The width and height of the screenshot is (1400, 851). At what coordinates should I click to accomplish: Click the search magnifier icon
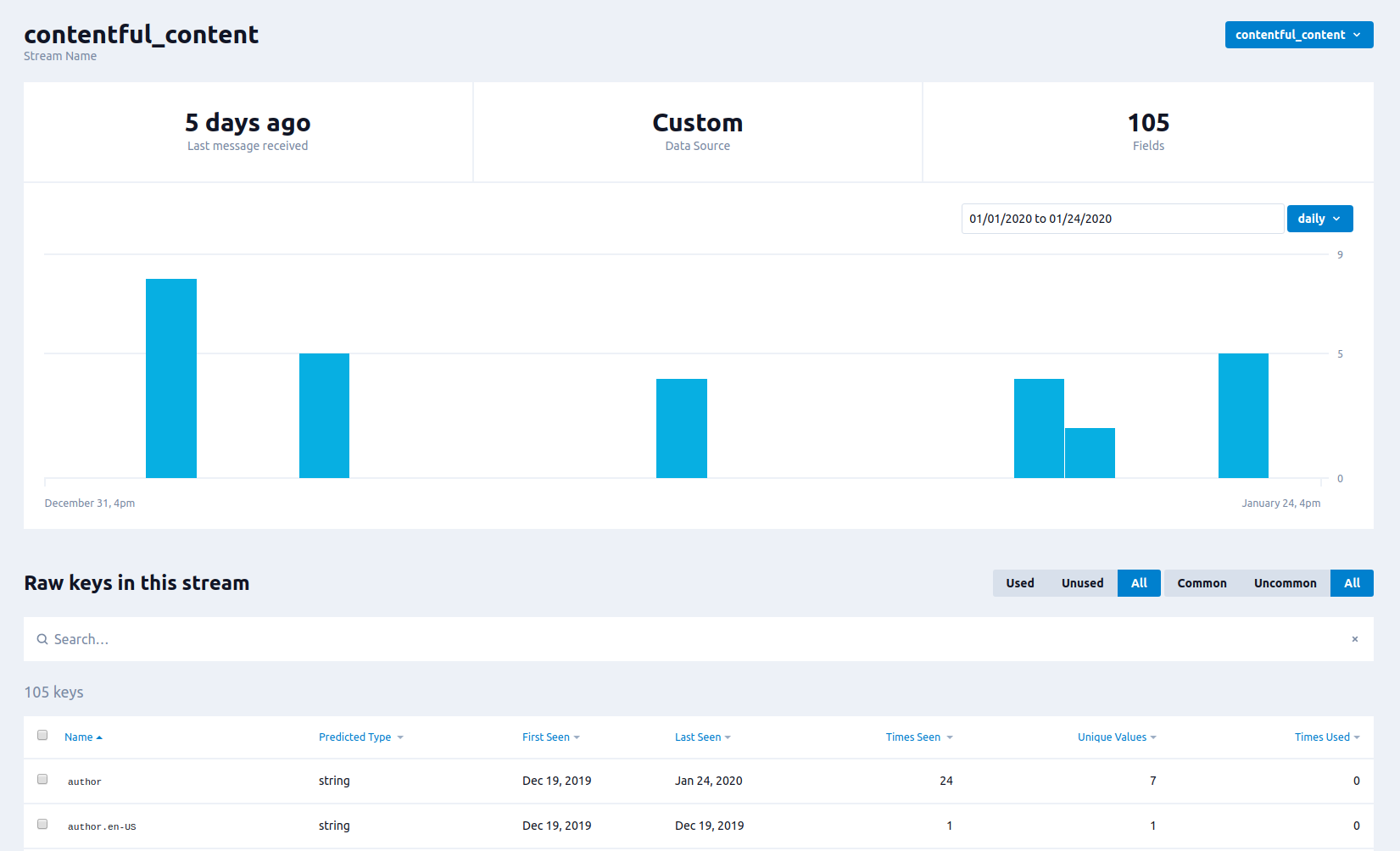click(42, 639)
